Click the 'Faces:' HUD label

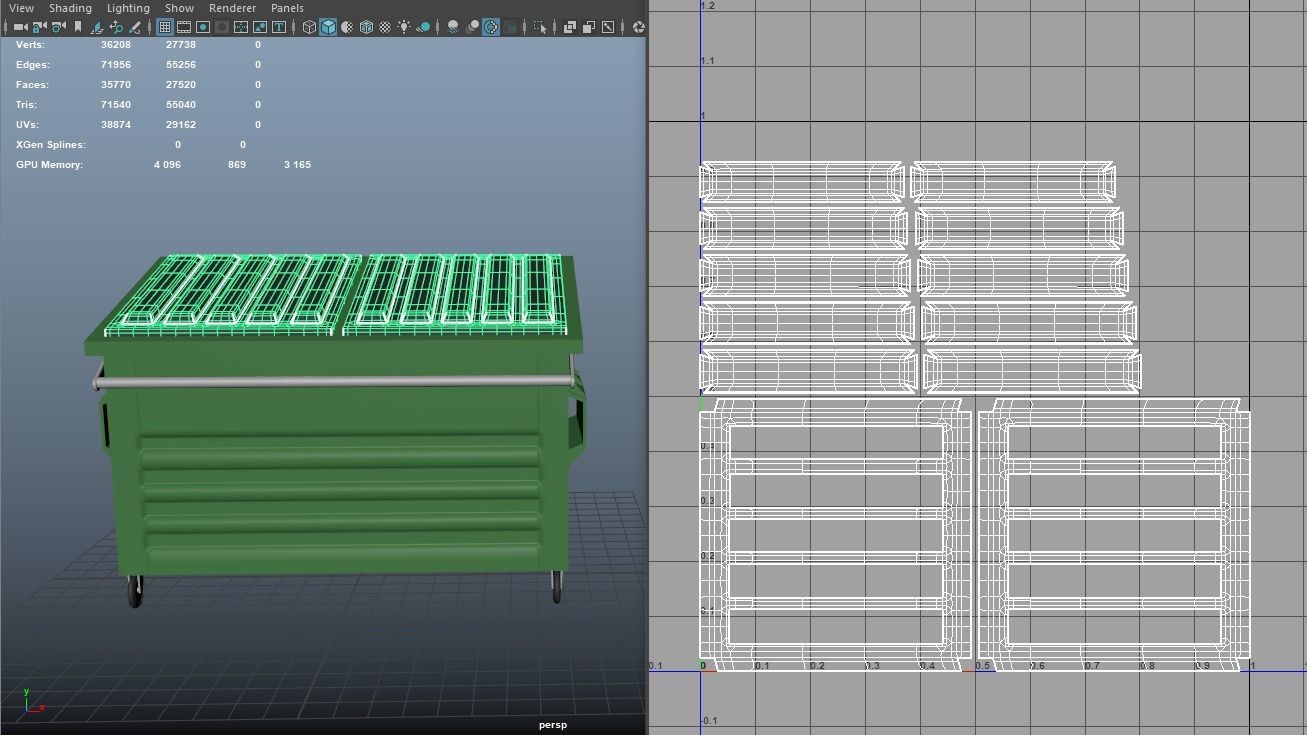pos(32,85)
